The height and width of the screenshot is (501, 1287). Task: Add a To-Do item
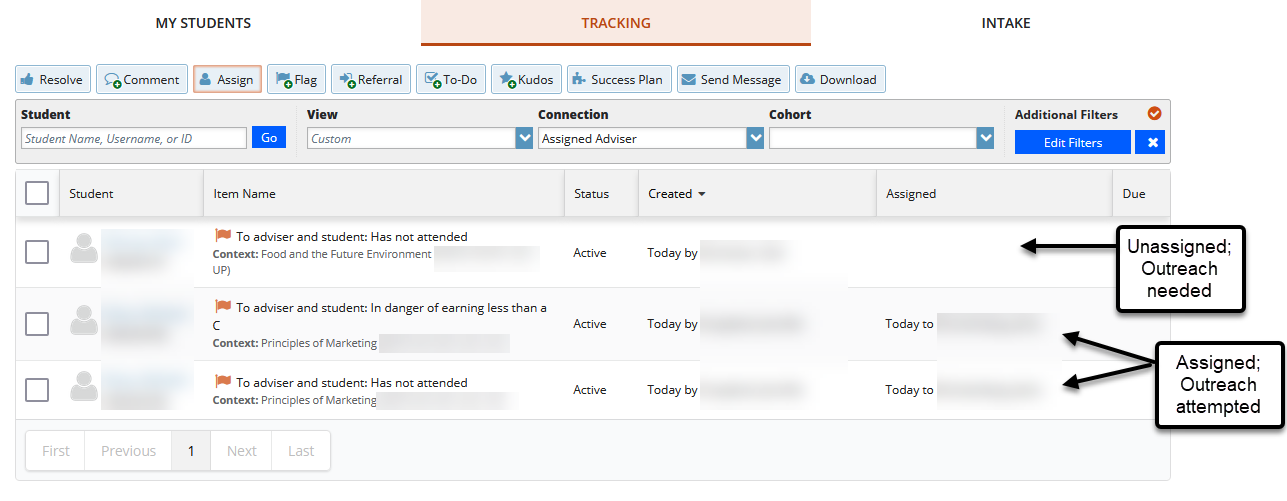coord(450,80)
